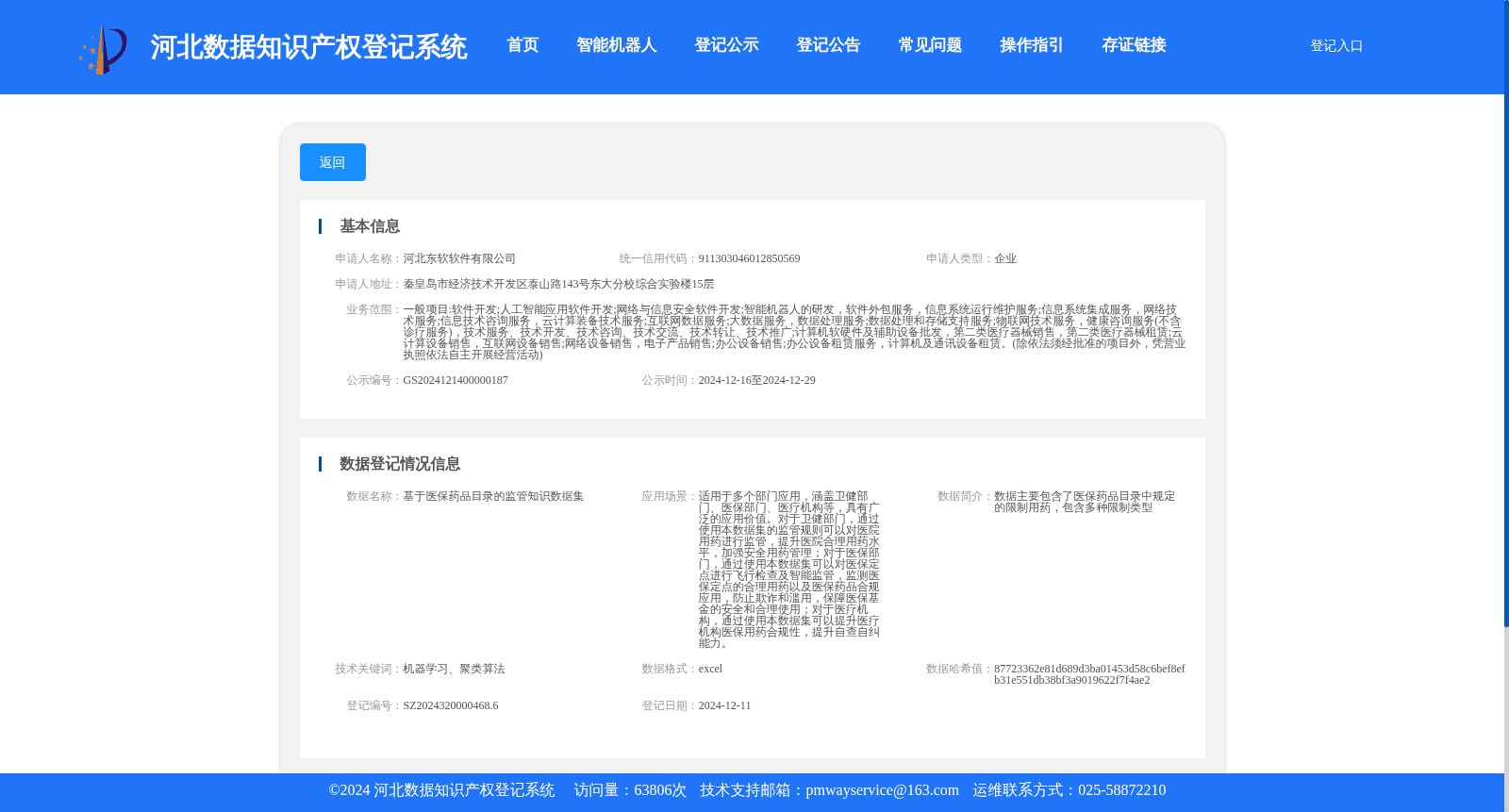Click the 河北数据知识产权登记系统 title
This screenshot has height=812, width=1509.
(x=308, y=47)
